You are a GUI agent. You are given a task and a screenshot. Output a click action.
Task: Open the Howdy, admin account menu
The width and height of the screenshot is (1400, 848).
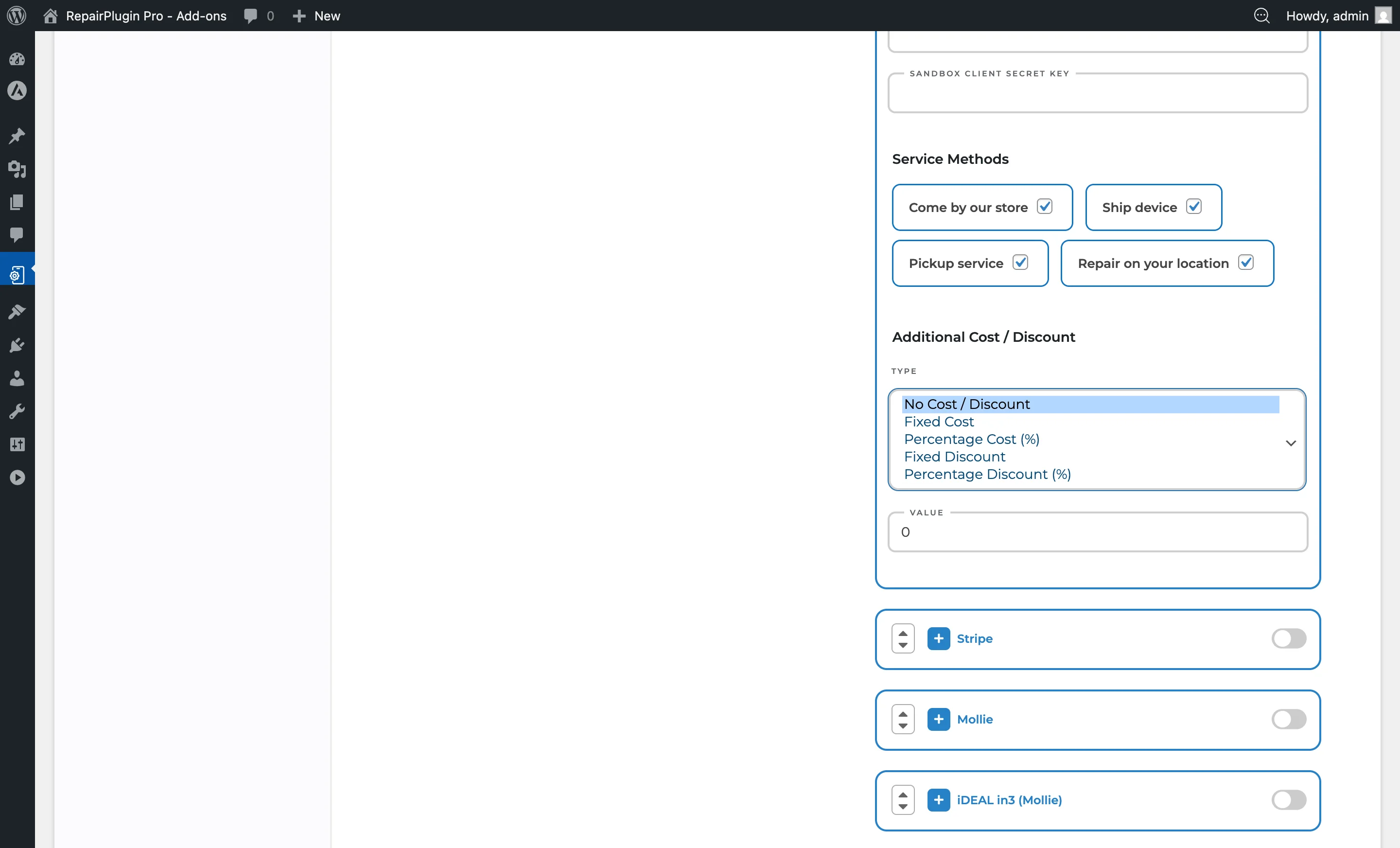(1328, 16)
